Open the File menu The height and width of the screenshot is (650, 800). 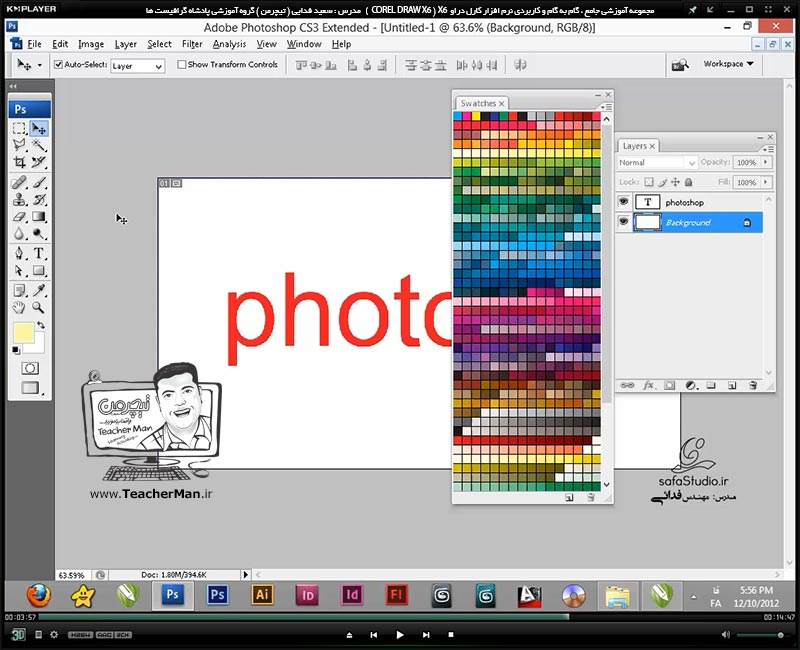[x=34, y=44]
